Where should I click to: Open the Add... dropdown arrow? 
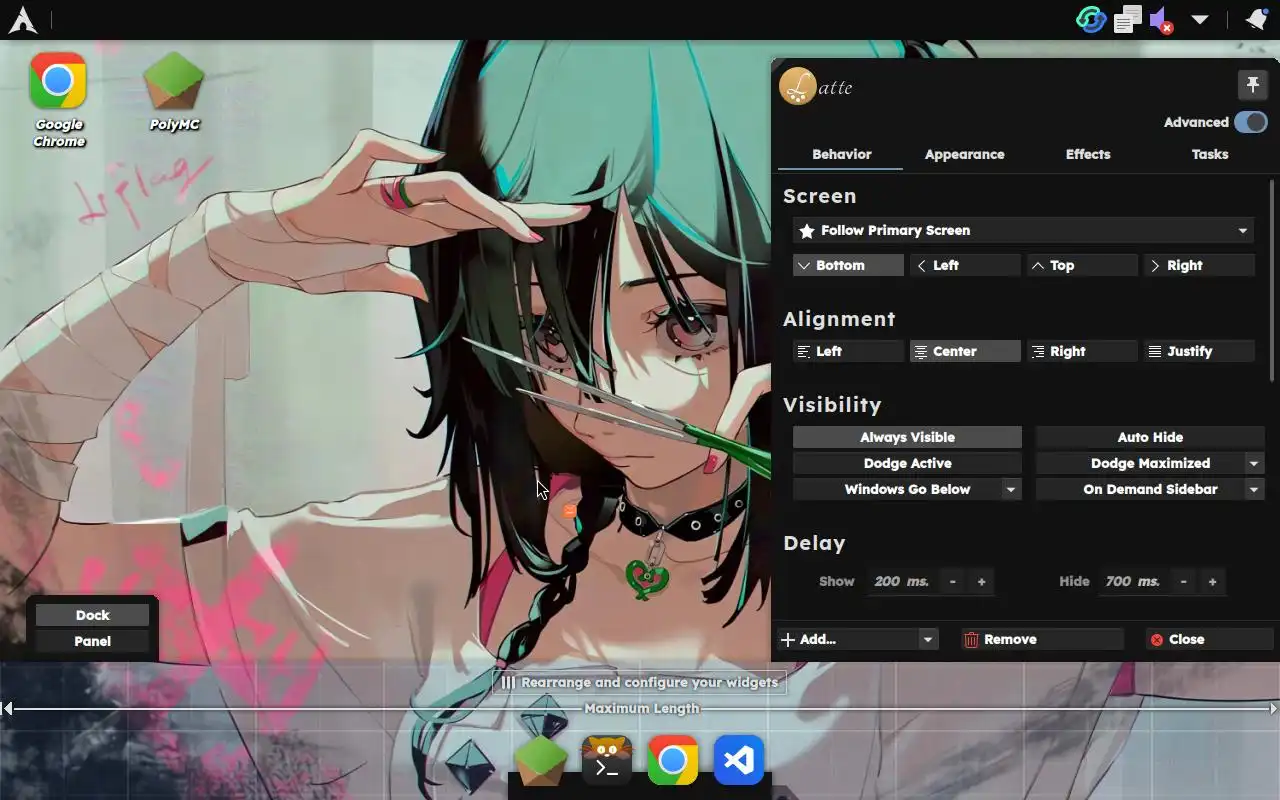(x=928, y=639)
